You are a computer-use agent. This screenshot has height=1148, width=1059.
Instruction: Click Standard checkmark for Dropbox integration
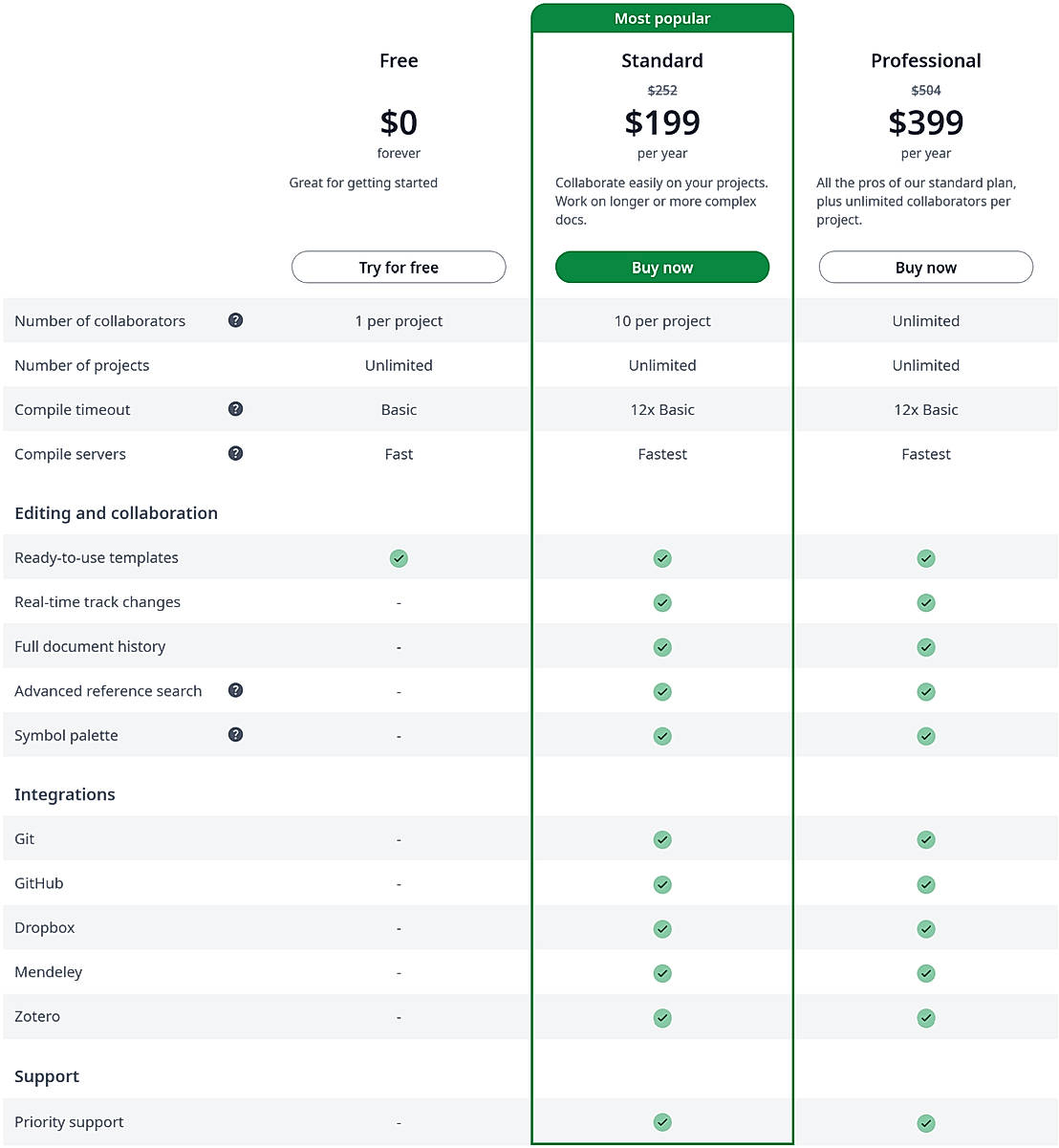(x=662, y=928)
